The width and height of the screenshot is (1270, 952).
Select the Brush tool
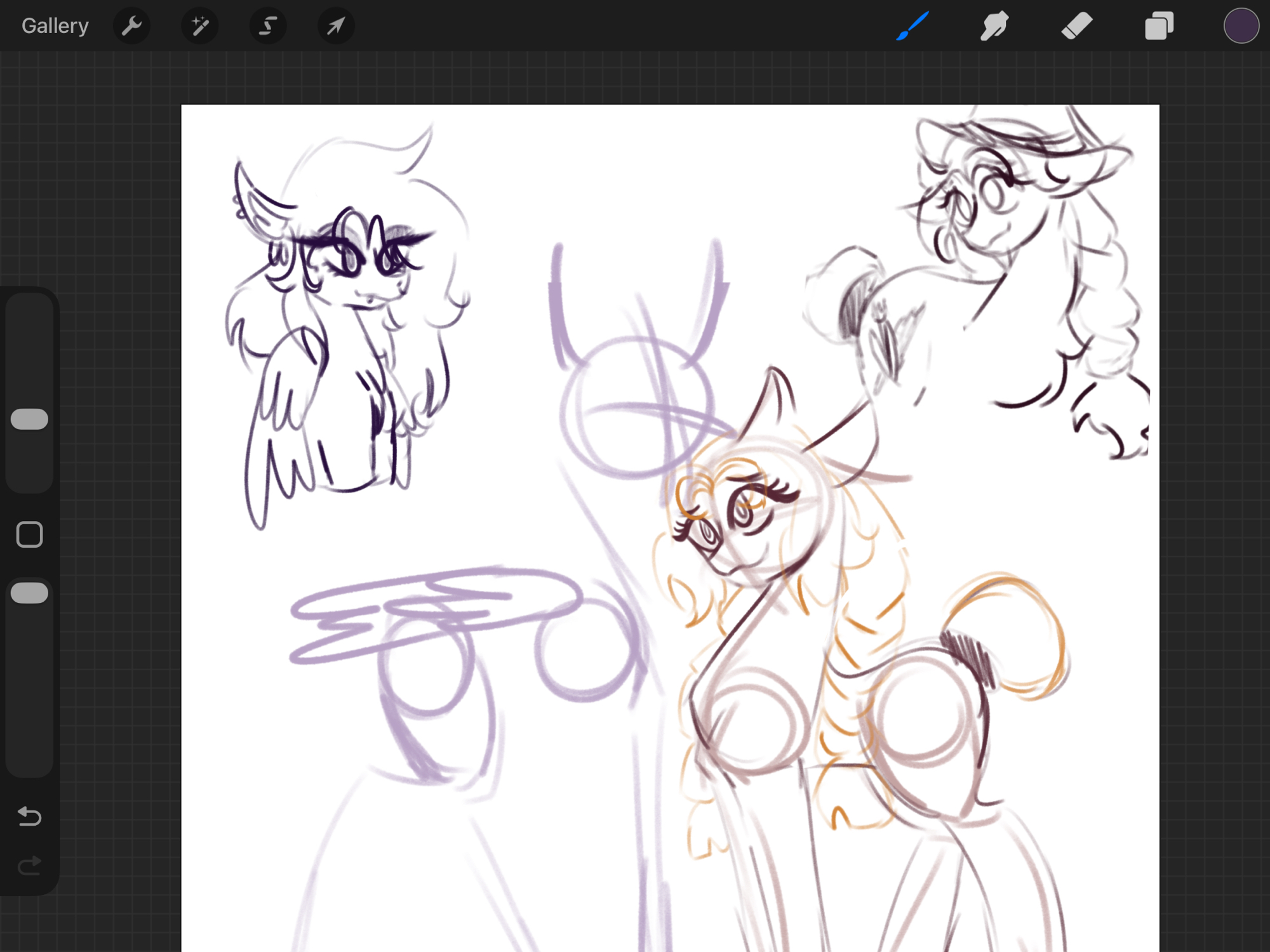[912, 26]
